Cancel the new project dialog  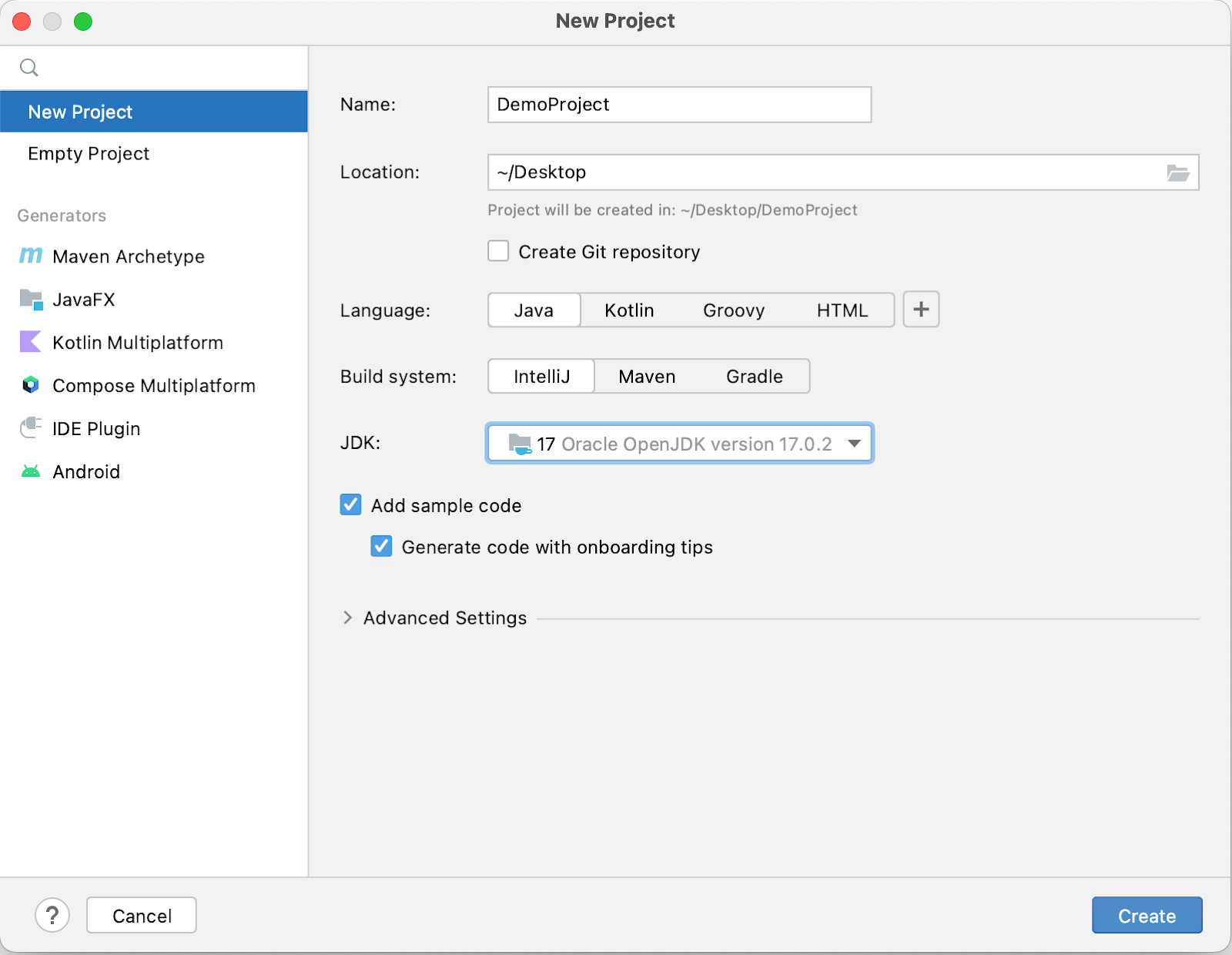[141, 915]
